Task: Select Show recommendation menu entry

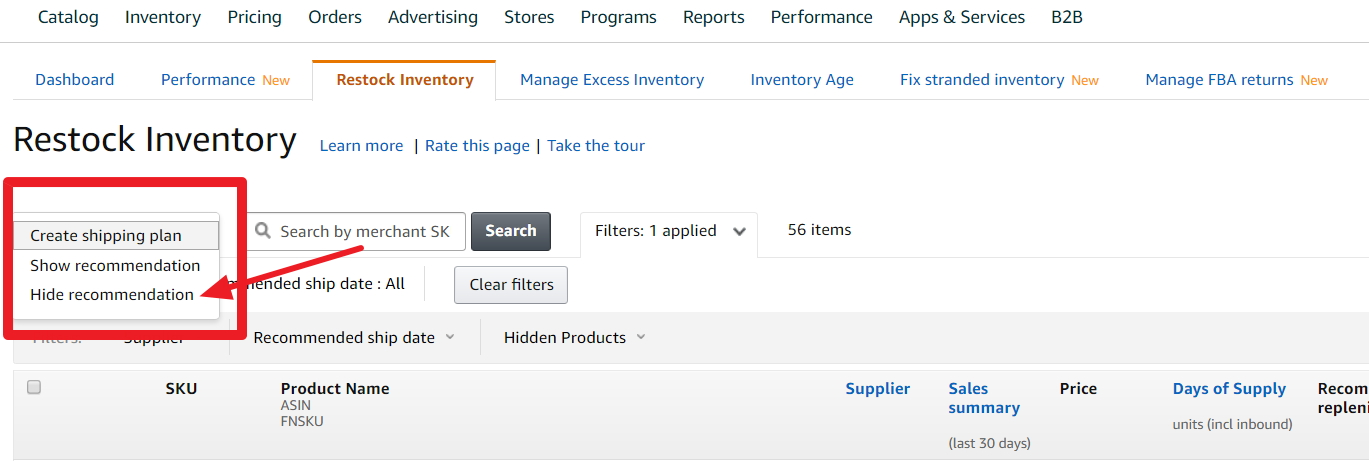Action: click(115, 266)
